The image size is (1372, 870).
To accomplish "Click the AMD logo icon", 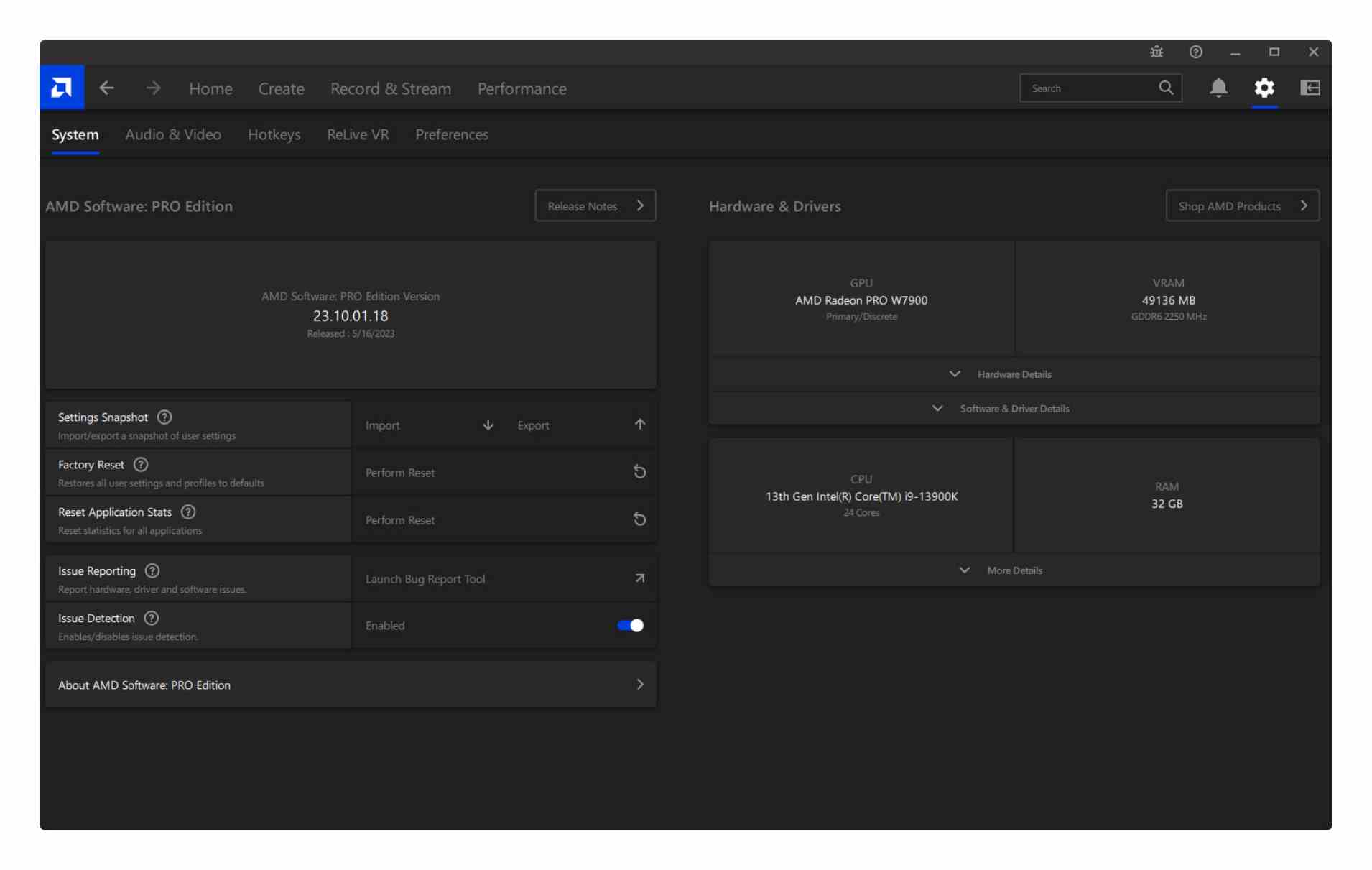I will tap(62, 88).
